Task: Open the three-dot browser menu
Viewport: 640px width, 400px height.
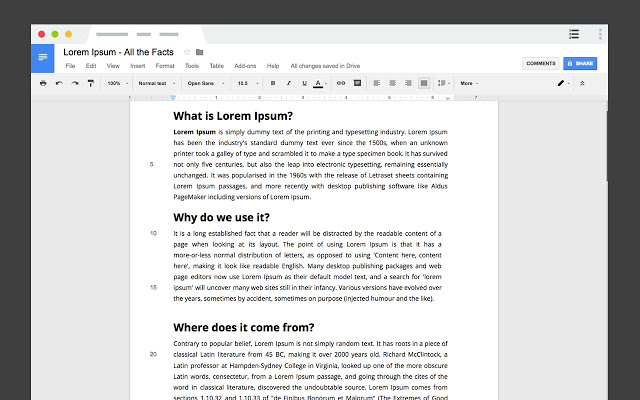Action: [600, 34]
